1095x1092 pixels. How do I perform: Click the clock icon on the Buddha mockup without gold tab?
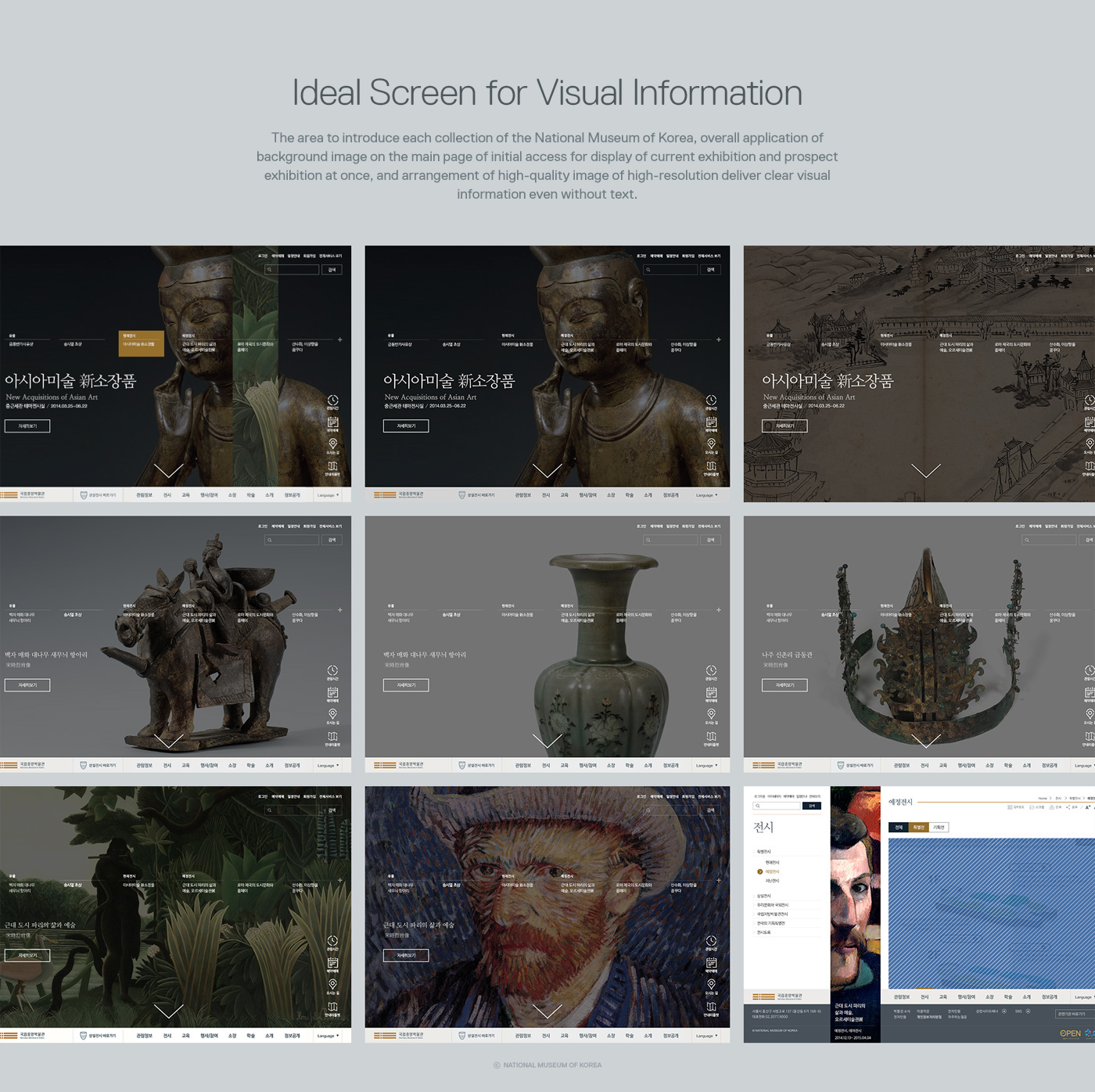[711, 400]
